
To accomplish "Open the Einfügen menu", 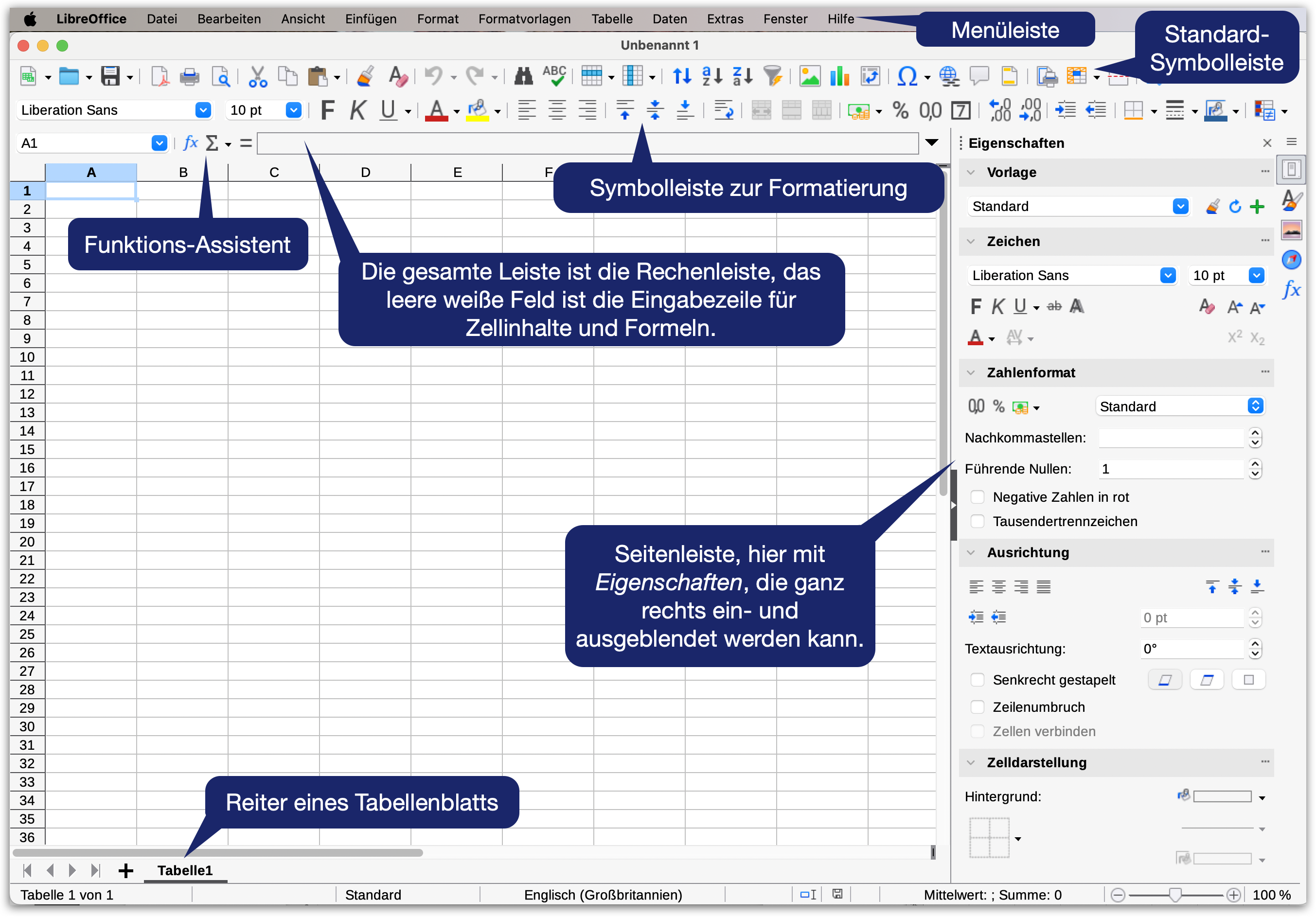I will click(371, 19).
